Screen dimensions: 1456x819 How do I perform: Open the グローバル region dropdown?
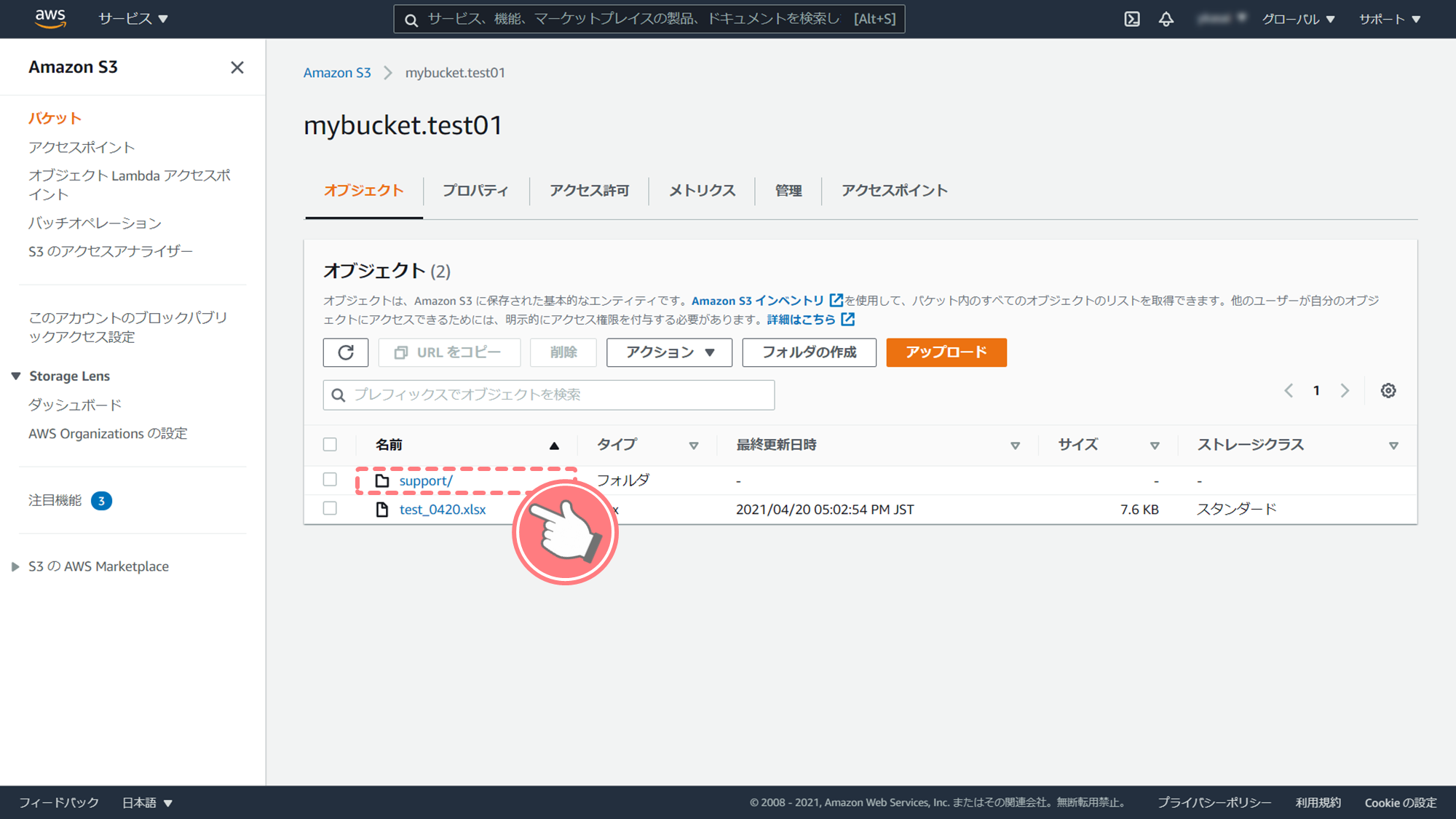click(x=1298, y=19)
